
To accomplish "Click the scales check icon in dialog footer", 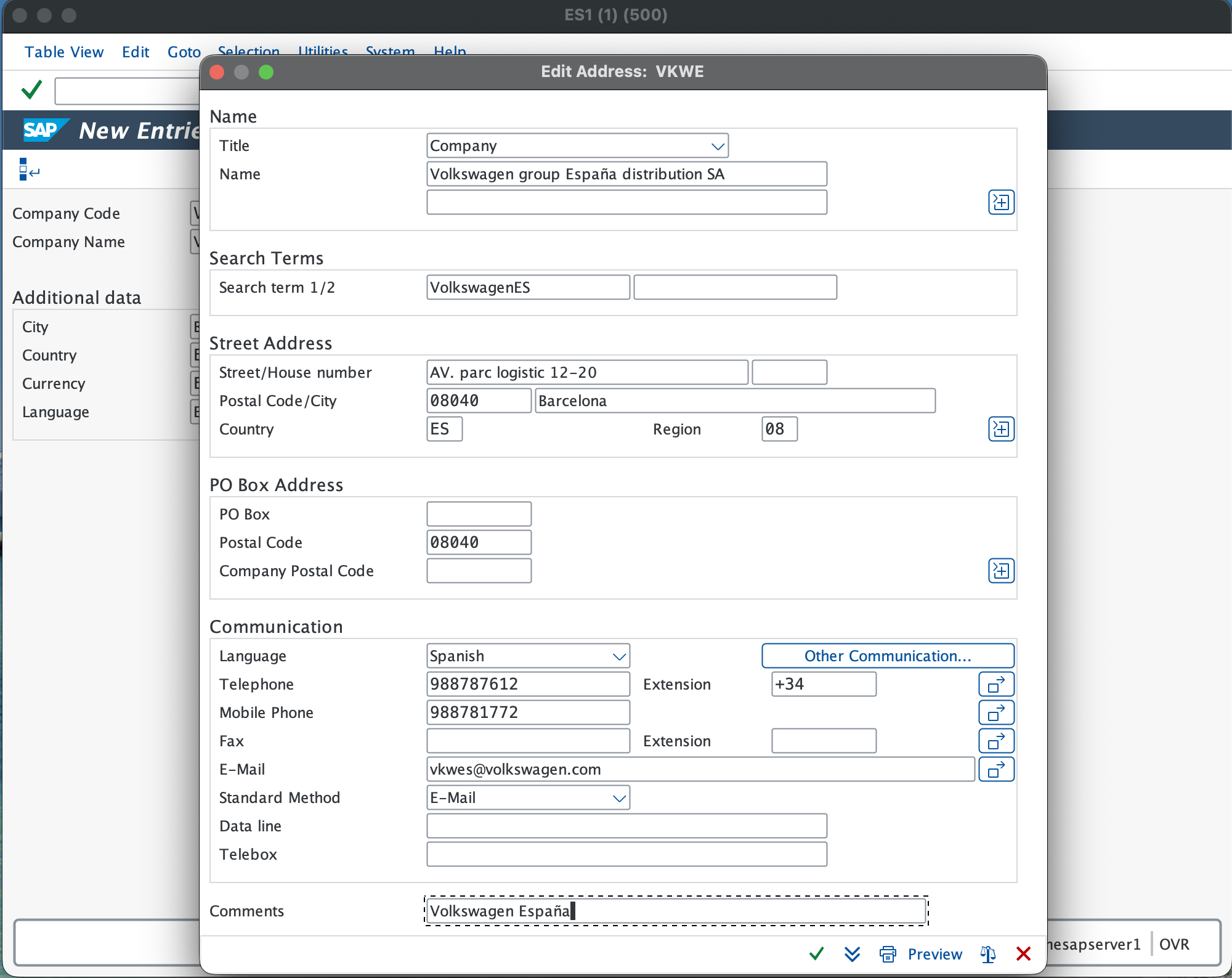I will [x=988, y=954].
